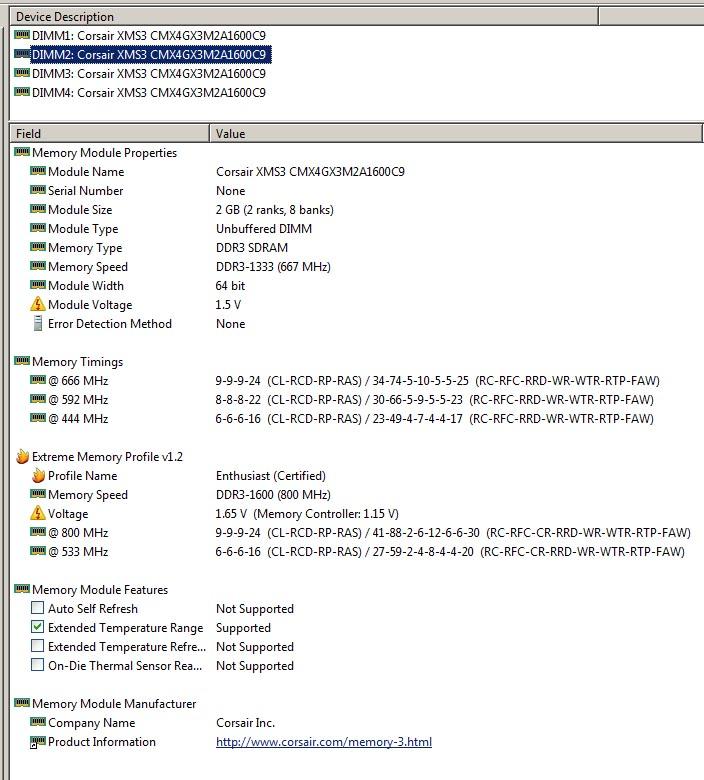Toggle the Extended Temperature Refresh checkbox
This screenshot has height=780, width=704.
pos(37,646)
